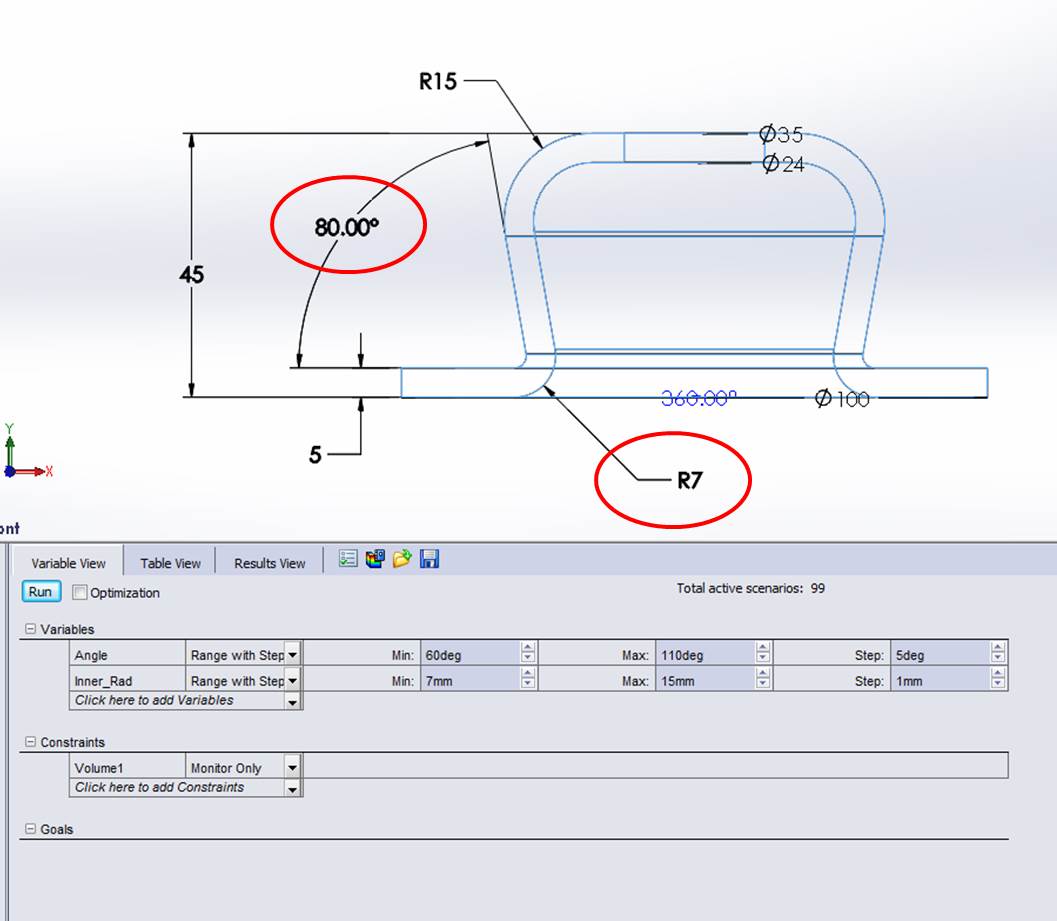Open Volume1 Monitor Only dropdown
Screen dimensions: 1057x921
click(x=292, y=769)
